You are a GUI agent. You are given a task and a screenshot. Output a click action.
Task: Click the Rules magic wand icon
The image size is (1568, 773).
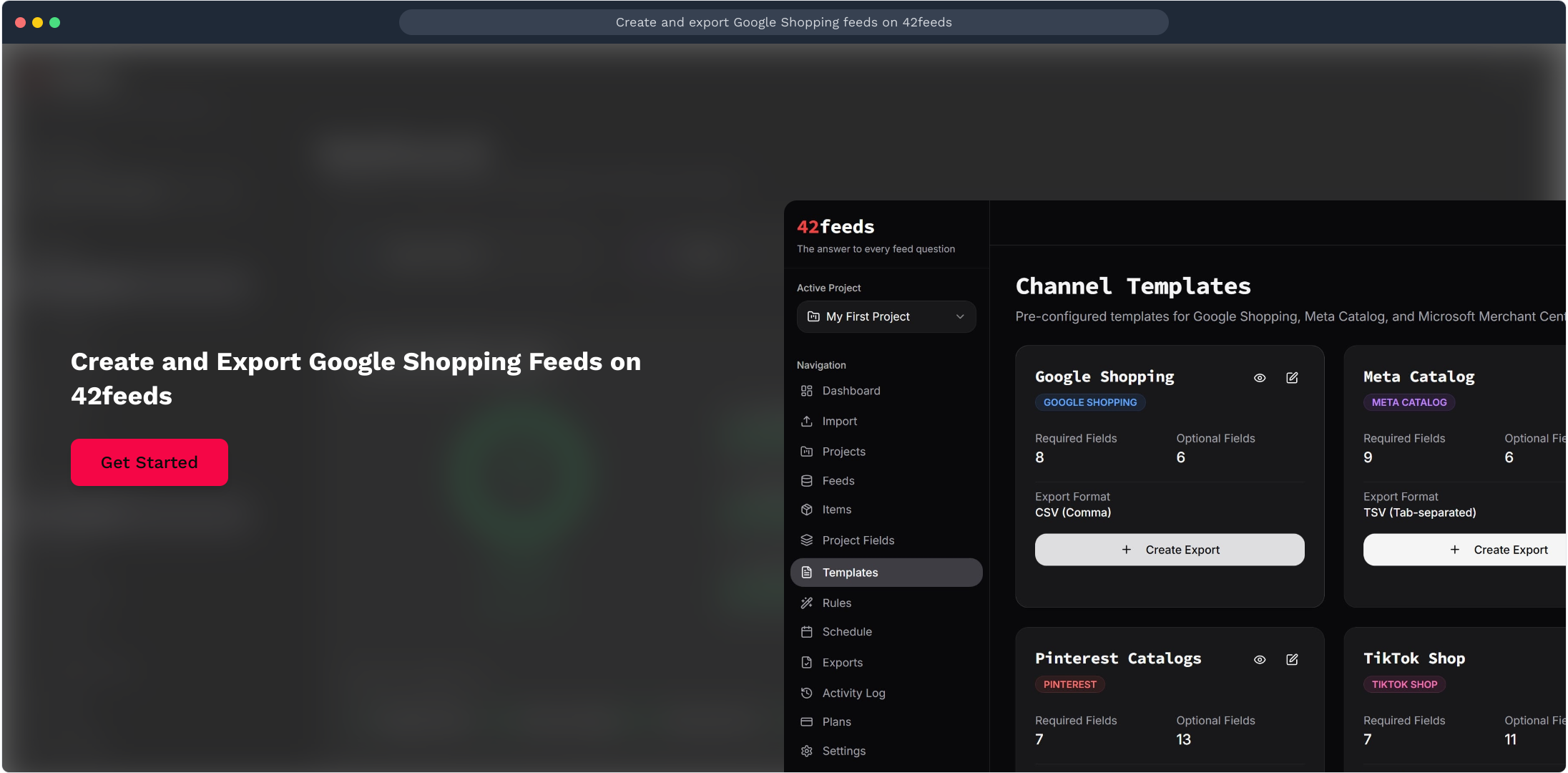point(806,603)
